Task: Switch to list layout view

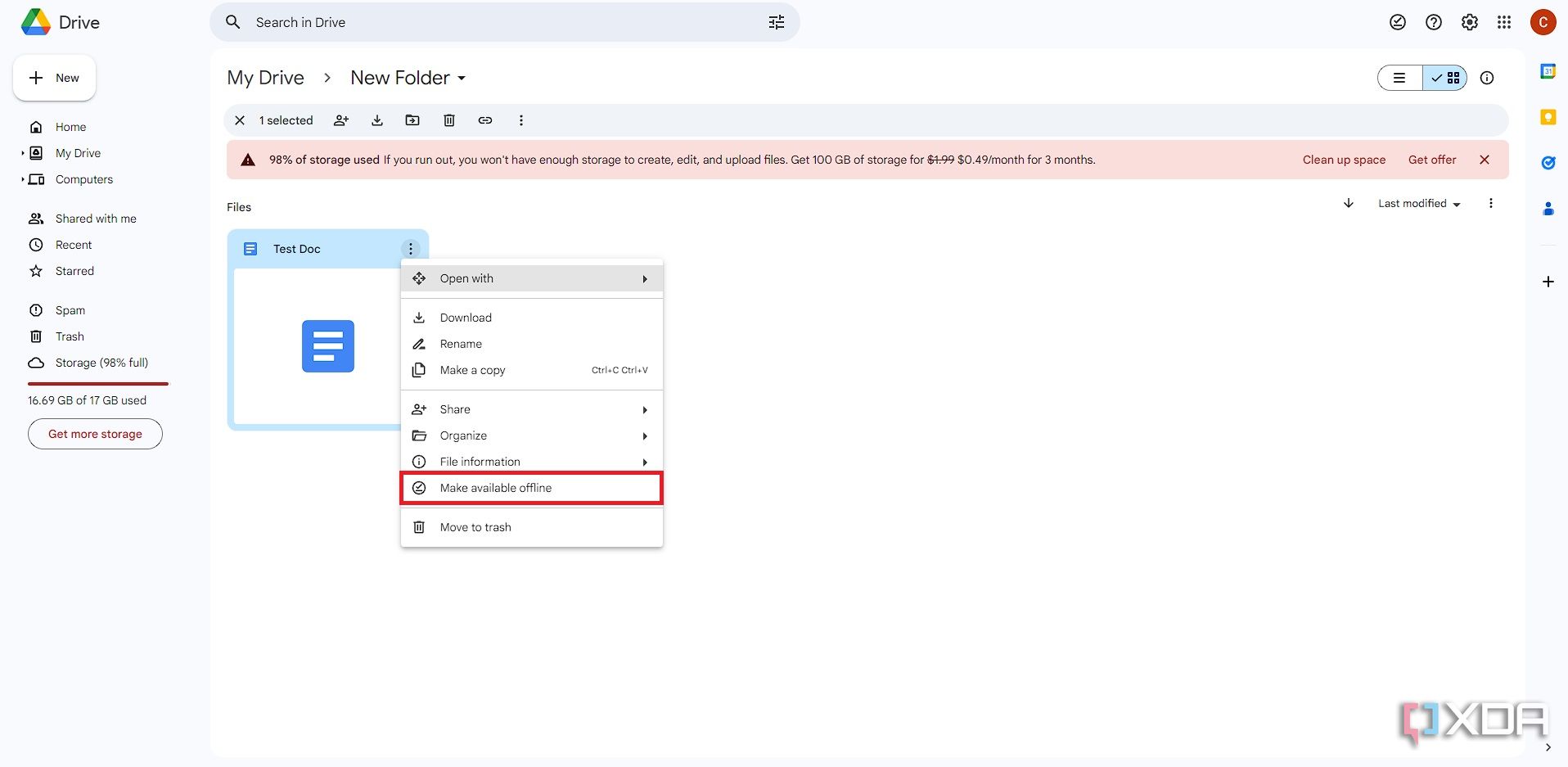Action: 1400,78
